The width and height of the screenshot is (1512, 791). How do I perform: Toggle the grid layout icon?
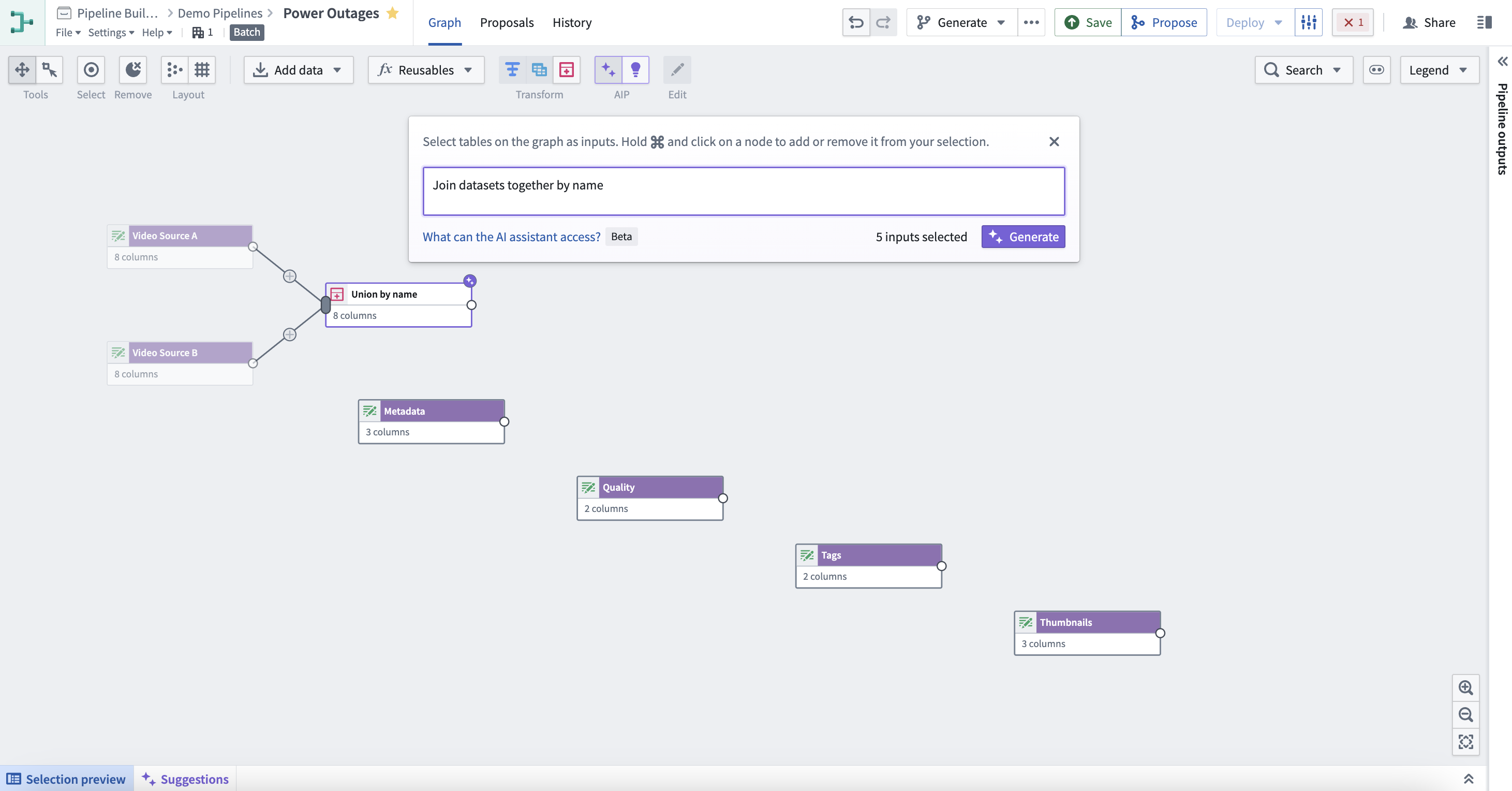click(x=202, y=70)
